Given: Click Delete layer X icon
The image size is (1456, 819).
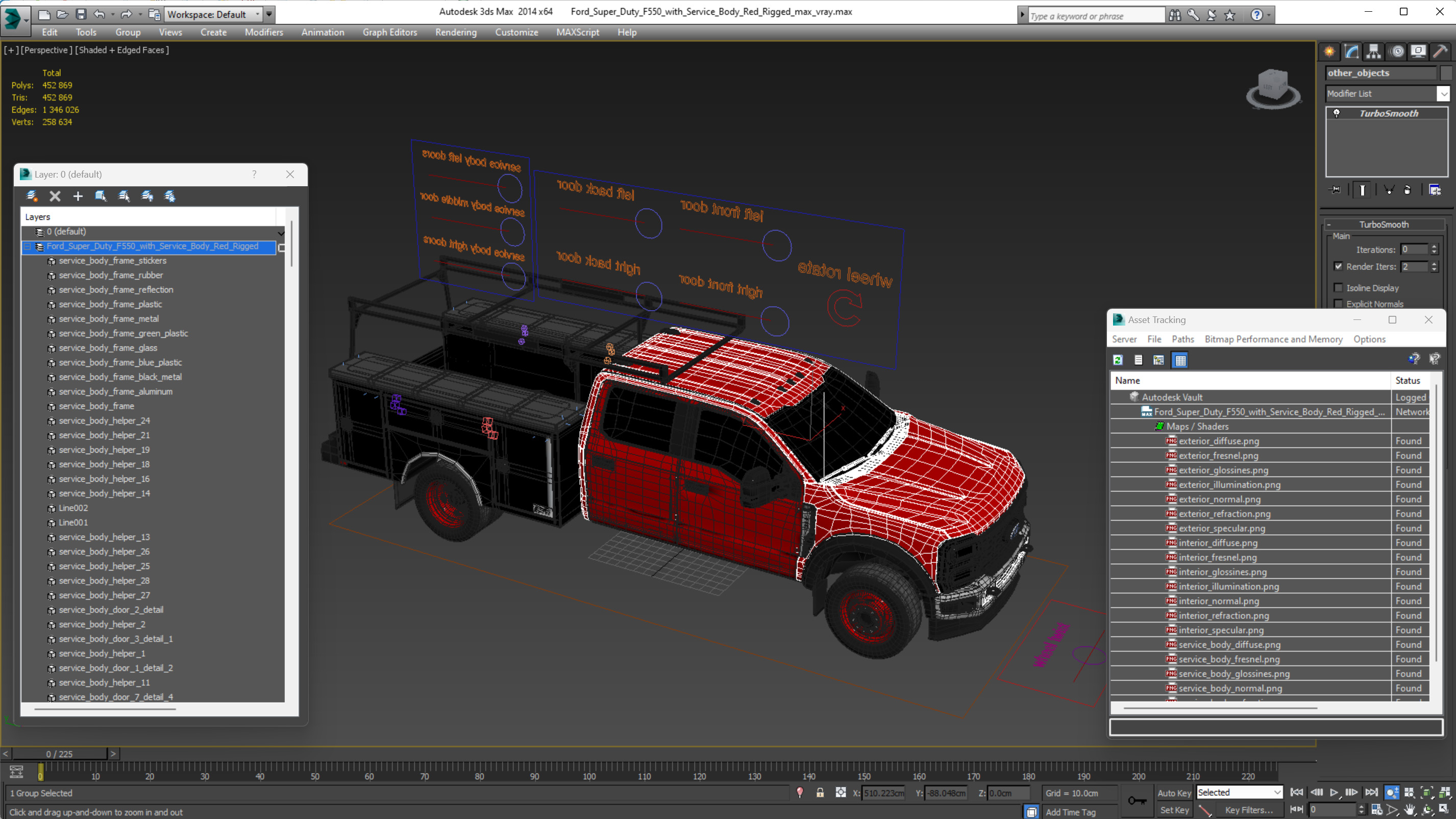Looking at the screenshot, I should click(55, 196).
